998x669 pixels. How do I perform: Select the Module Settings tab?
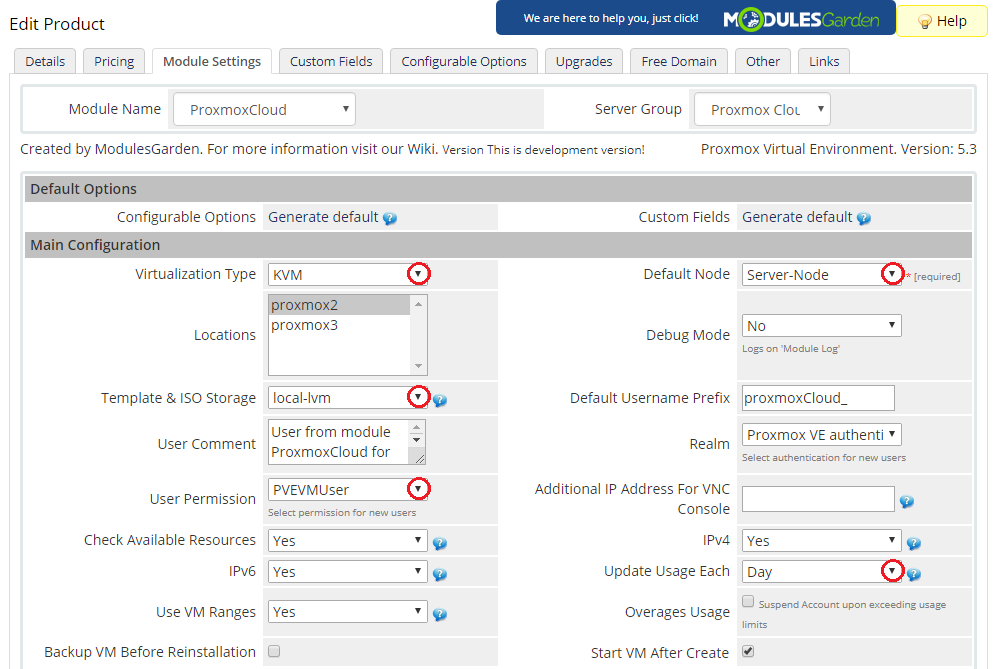click(212, 62)
